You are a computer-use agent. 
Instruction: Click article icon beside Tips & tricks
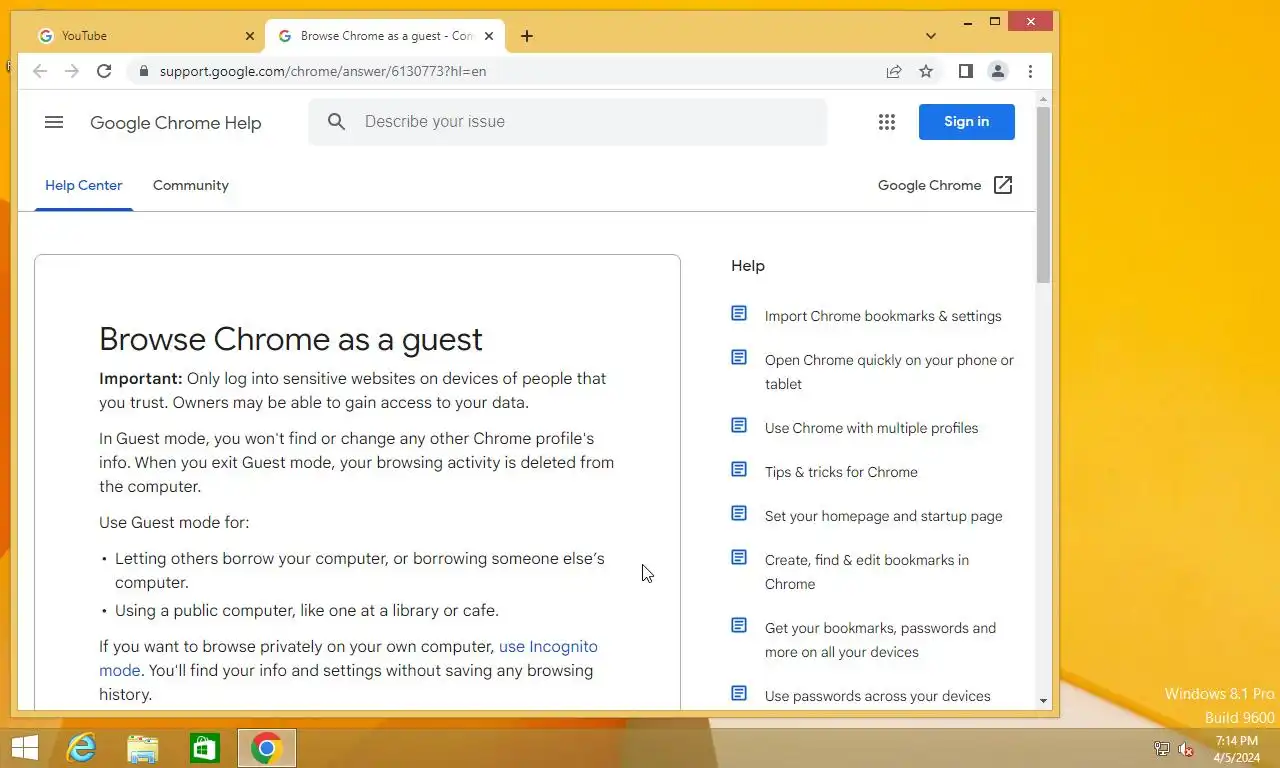(739, 470)
